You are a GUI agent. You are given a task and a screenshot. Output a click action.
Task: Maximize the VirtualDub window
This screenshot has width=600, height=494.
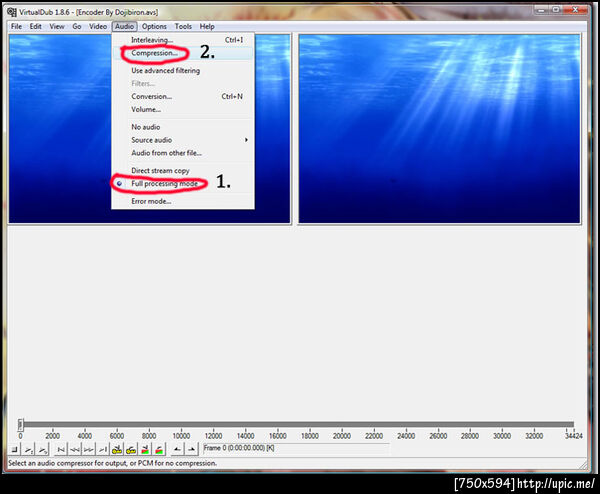(557, 10)
